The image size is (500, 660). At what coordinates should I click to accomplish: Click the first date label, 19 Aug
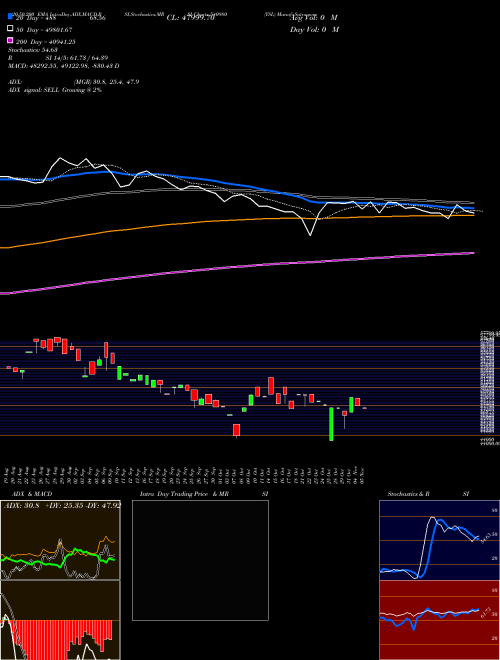tap(8, 476)
